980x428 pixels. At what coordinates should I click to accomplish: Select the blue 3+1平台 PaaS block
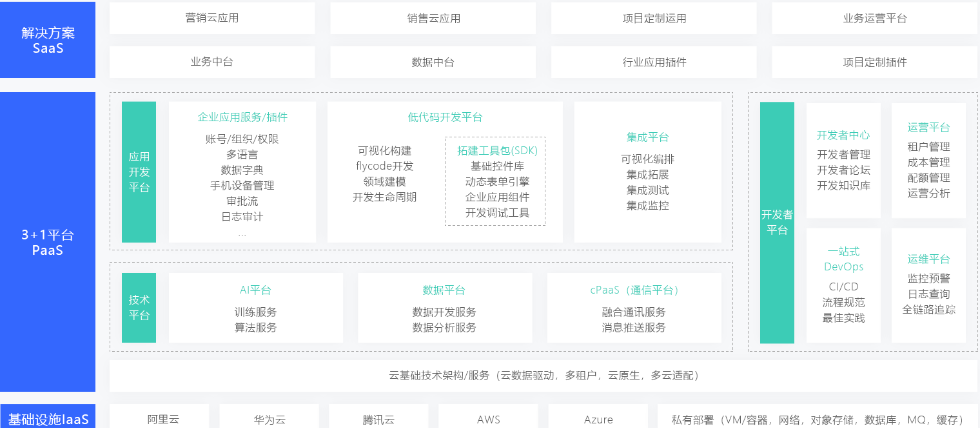47,242
